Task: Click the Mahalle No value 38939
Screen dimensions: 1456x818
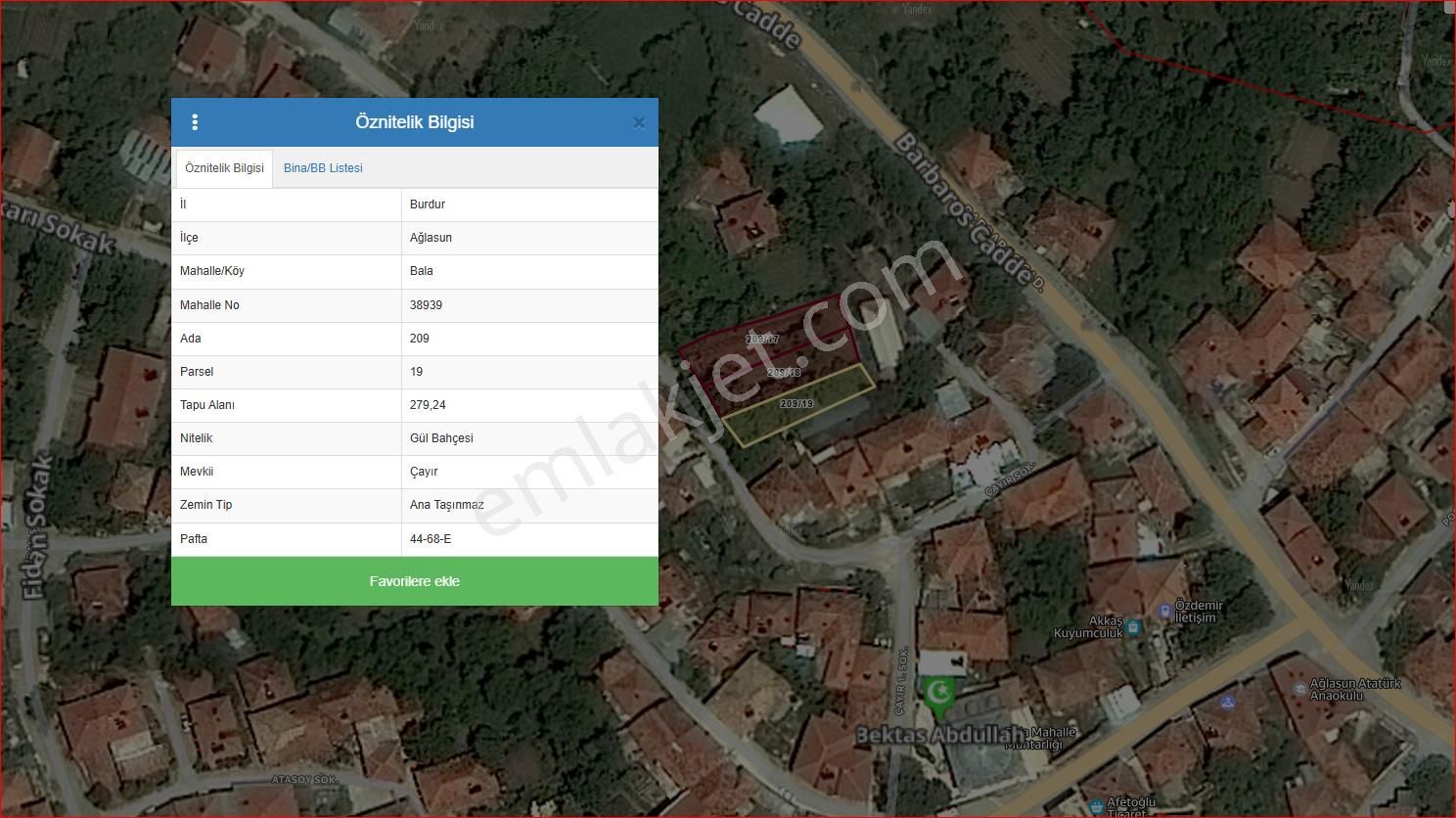Action: 426,305
